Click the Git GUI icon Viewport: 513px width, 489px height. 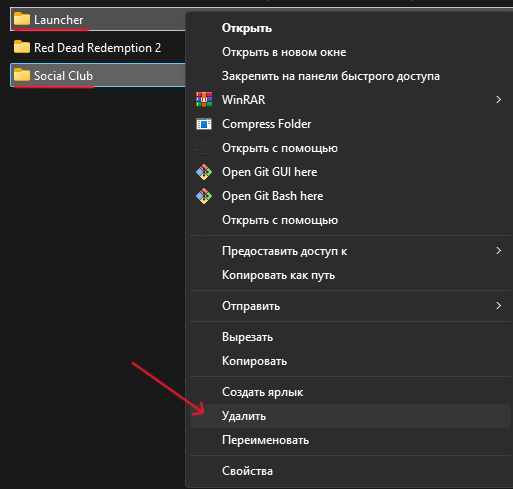click(x=204, y=172)
